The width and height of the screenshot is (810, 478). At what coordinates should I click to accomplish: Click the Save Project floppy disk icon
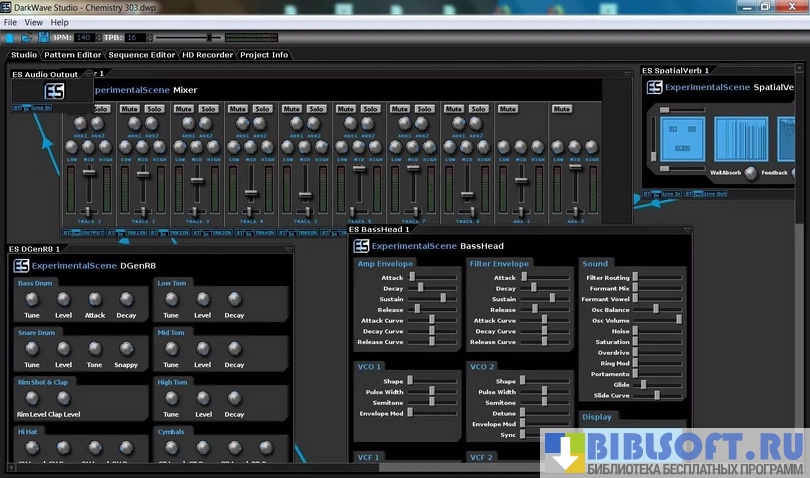pyautogui.click(x=43, y=37)
